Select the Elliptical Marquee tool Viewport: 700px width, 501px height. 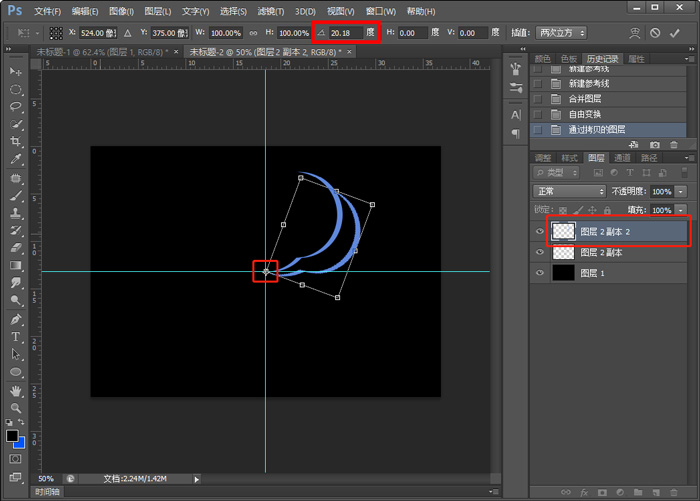(x=16, y=89)
